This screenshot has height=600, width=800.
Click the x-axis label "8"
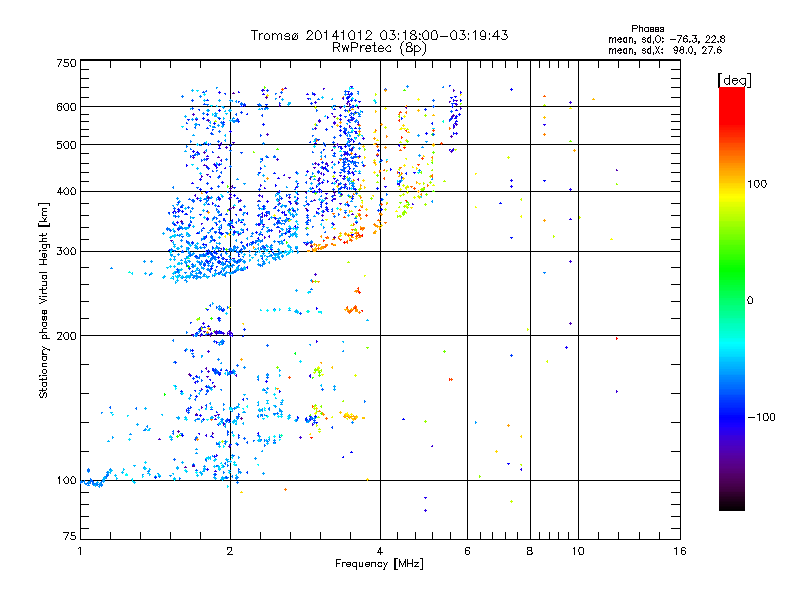(530, 551)
